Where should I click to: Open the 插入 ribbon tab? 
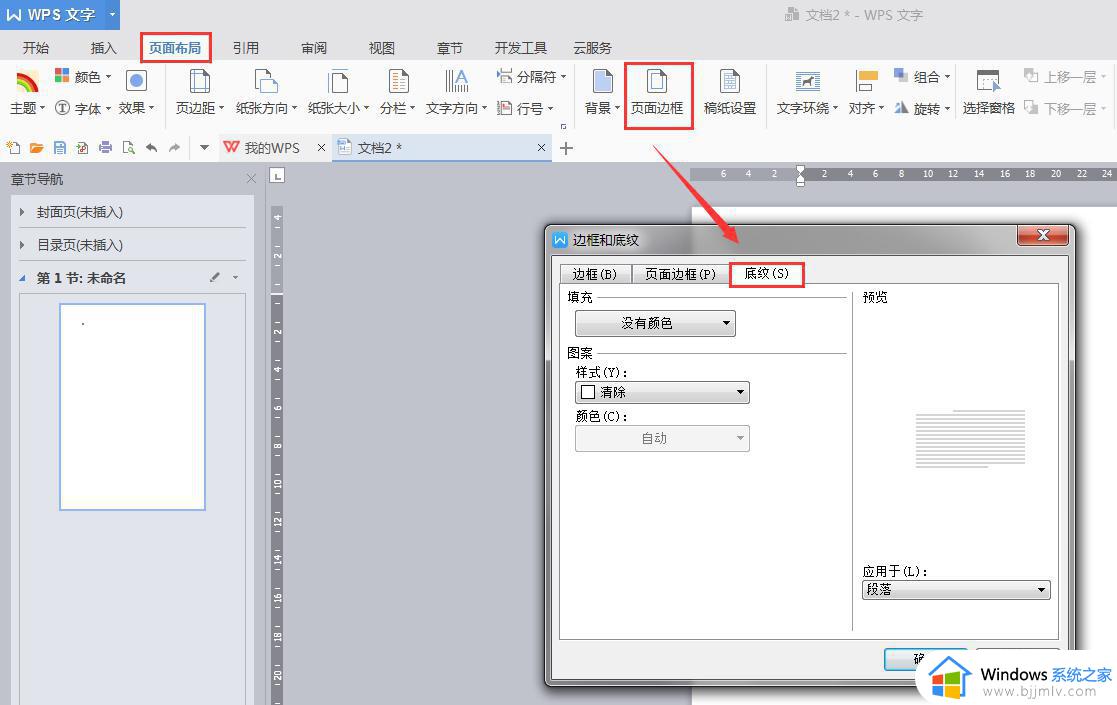[x=103, y=48]
